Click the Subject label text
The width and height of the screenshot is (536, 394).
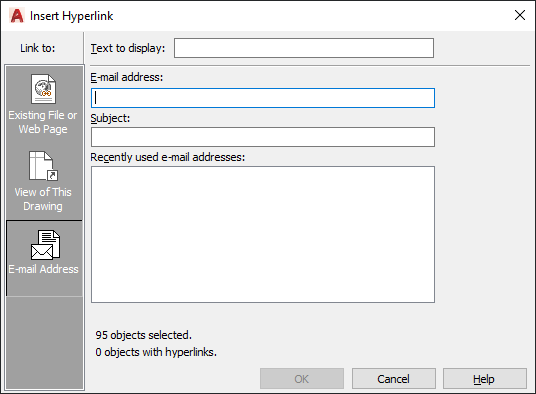tap(110, 118)
